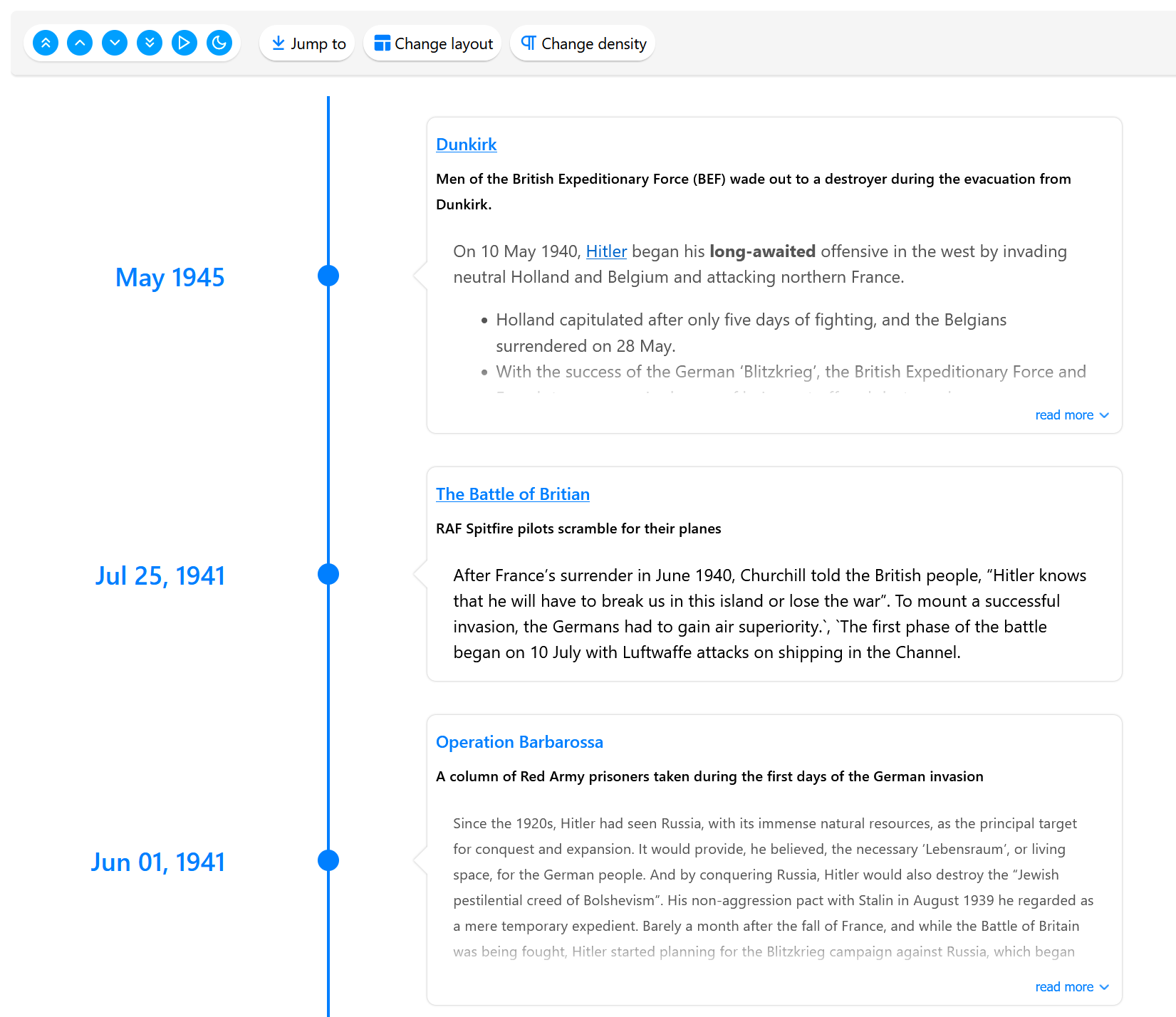The width and height of the screenshot is (1176, 1017).
Task: Click the RAF Spitfire pilots subtitle text
Action: (x=578, y=528)
